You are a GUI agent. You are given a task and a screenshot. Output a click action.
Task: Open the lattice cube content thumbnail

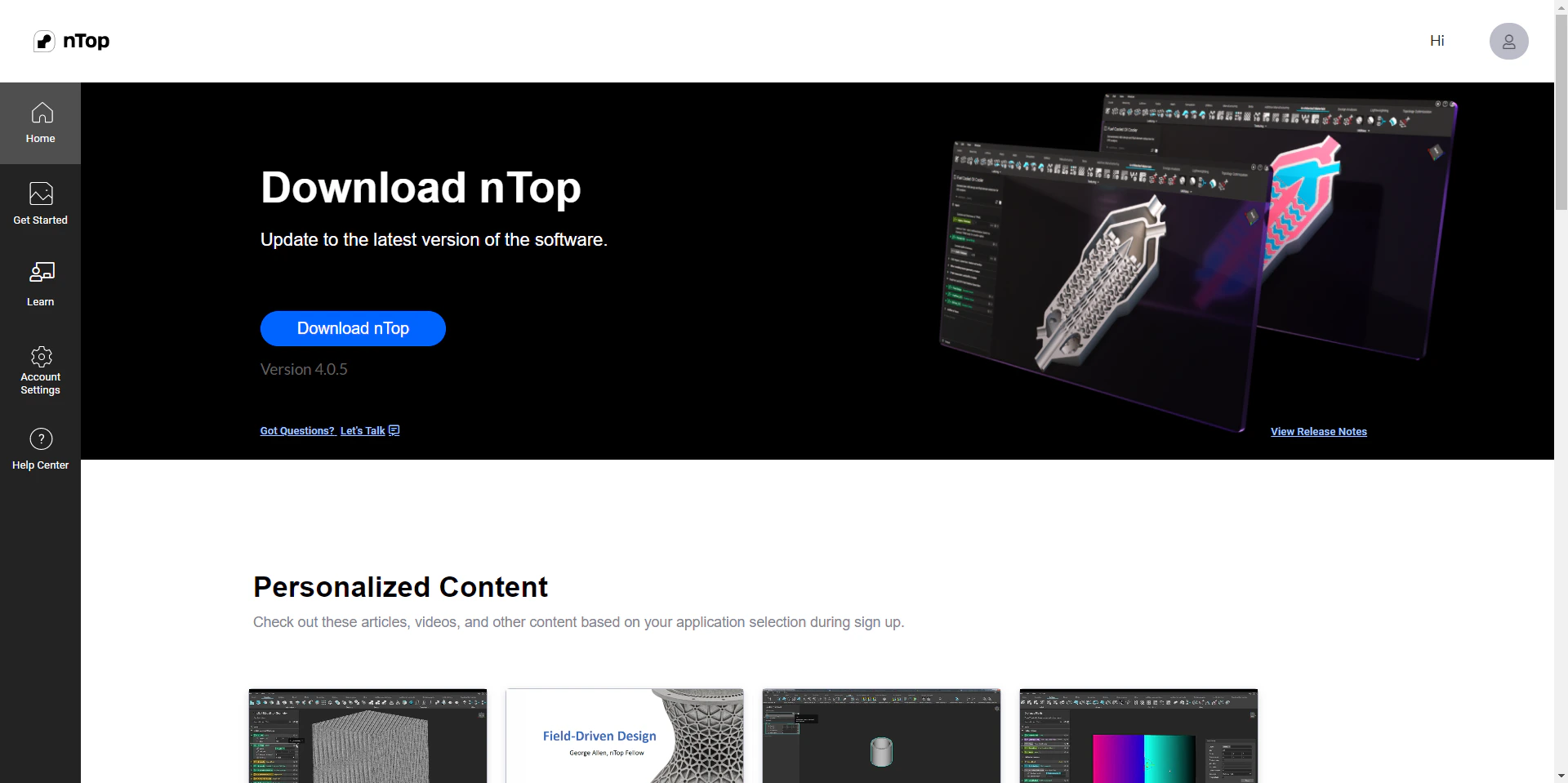click(367, 736)
